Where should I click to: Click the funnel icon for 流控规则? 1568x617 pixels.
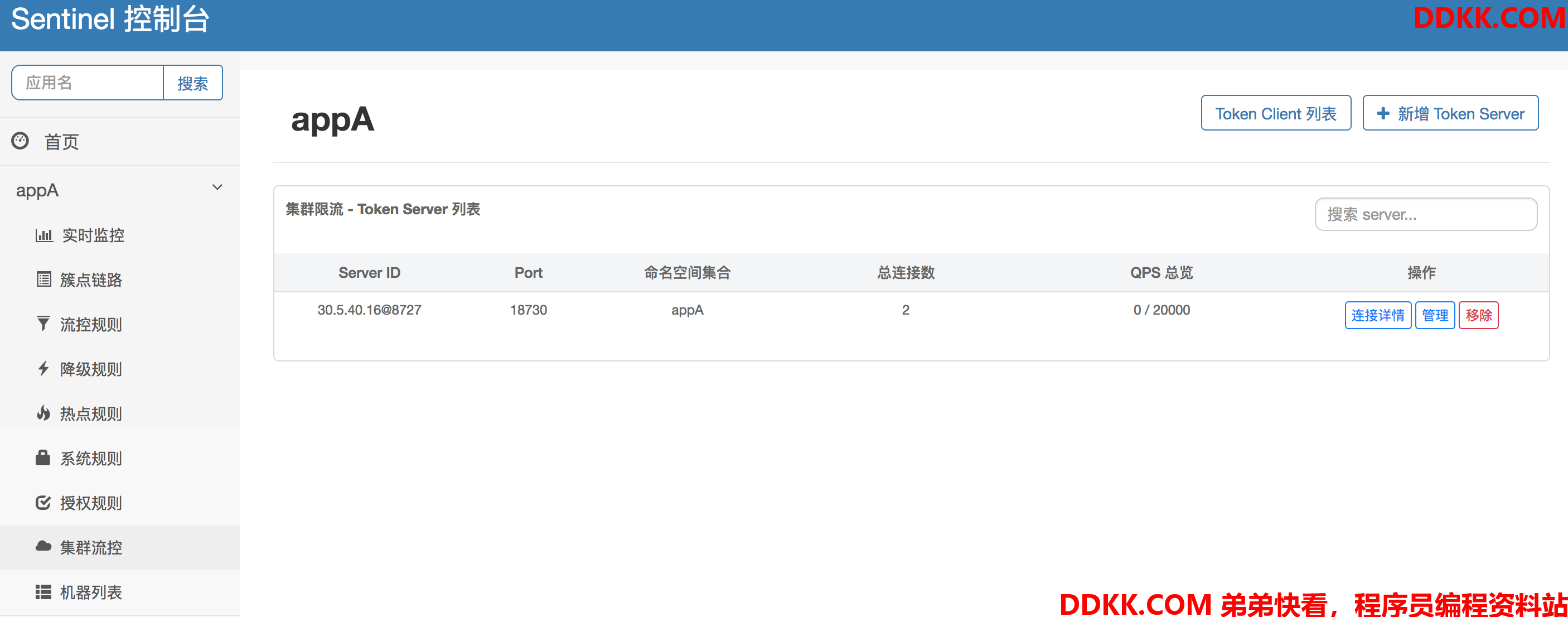[x=43, y=324]
